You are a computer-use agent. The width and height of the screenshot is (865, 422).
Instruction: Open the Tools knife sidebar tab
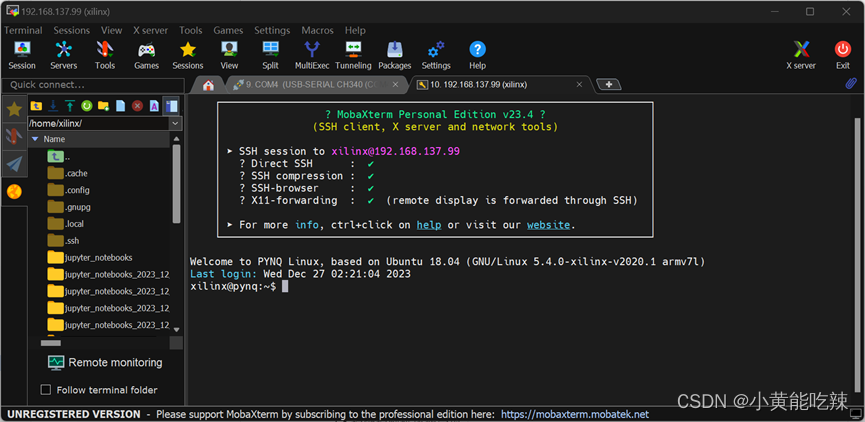14,136
